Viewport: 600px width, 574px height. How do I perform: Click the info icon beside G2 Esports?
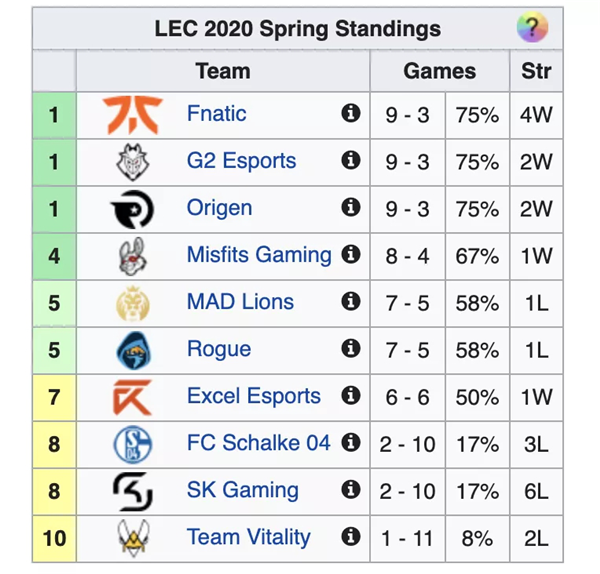click(351, 160)
